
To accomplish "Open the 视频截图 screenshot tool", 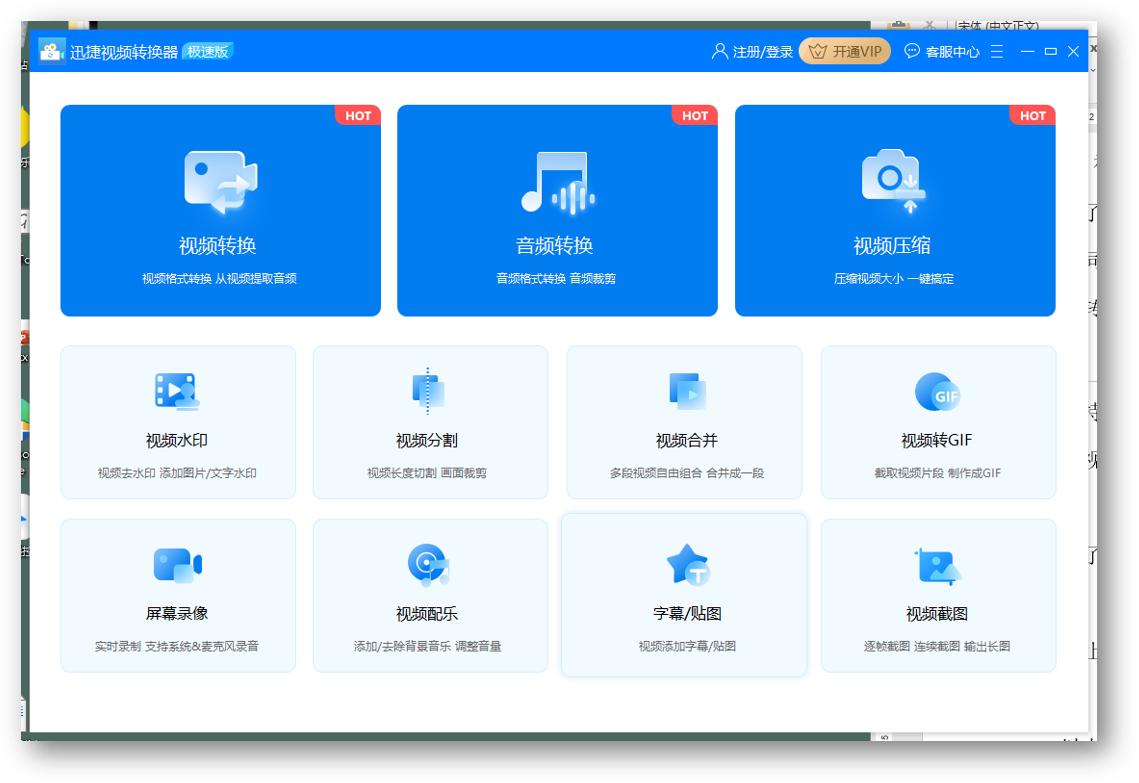I will [939, 595].
